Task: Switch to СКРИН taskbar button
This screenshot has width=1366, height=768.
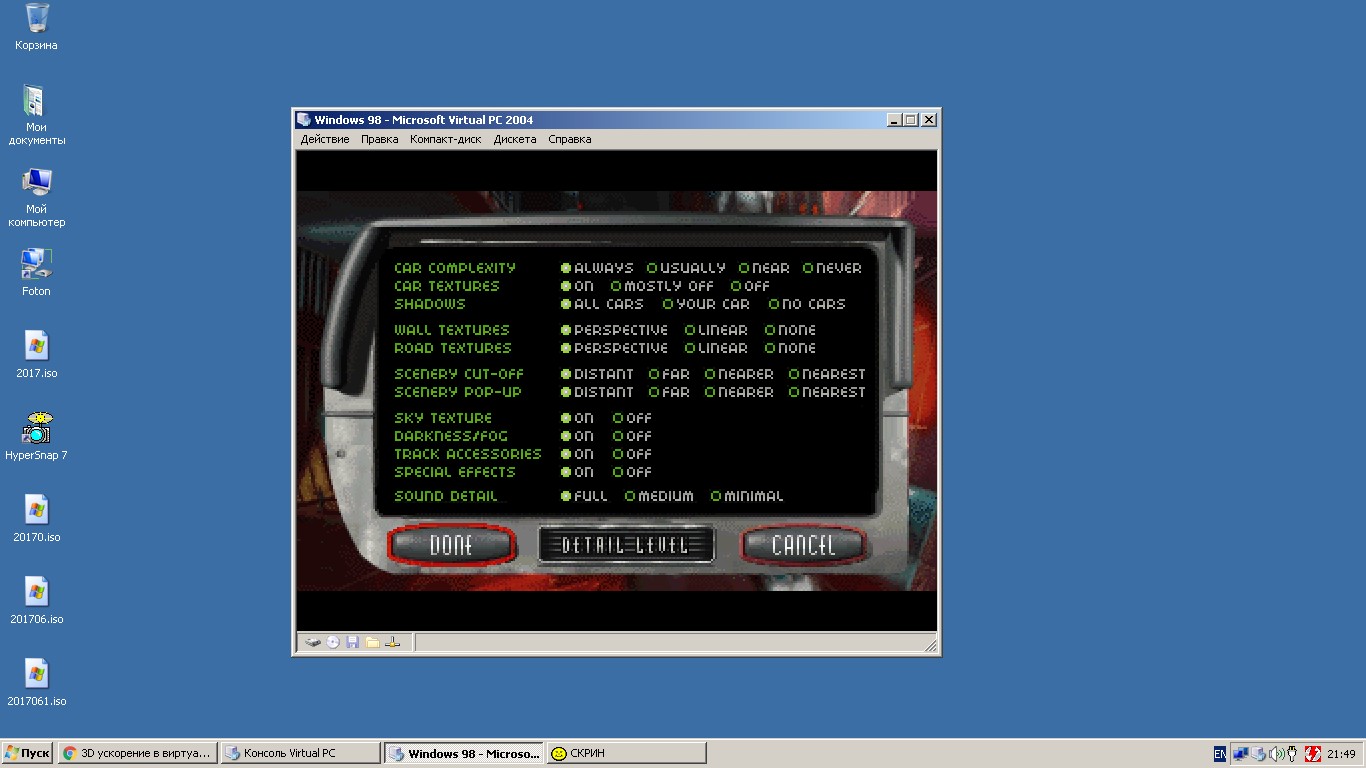Action: pyautogui.click(x=627, y=753)
